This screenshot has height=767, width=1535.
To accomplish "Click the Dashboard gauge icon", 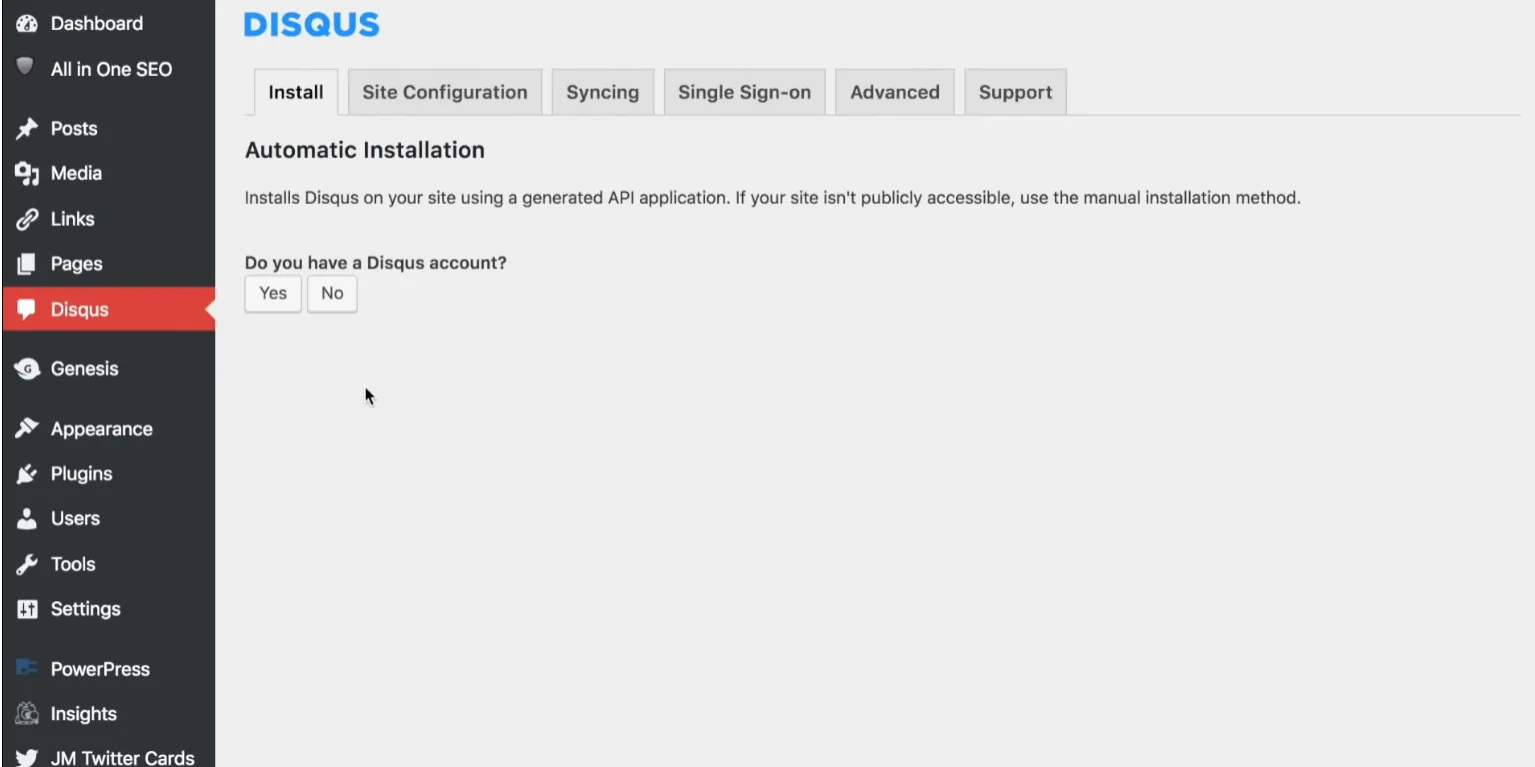I will click(27, 23).
